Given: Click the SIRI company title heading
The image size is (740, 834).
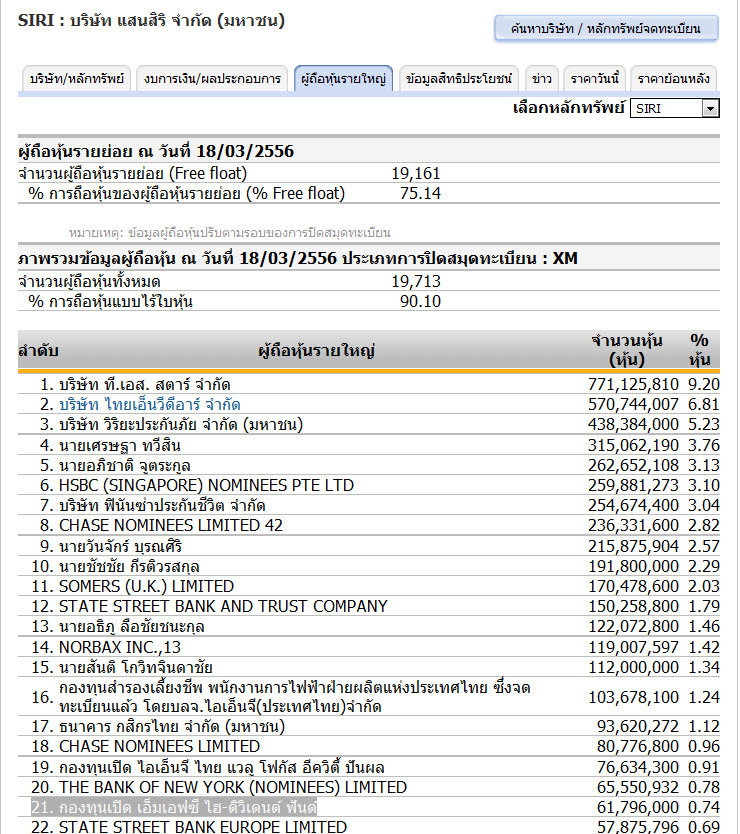Looking at the screenshot, I should [152, 21].
